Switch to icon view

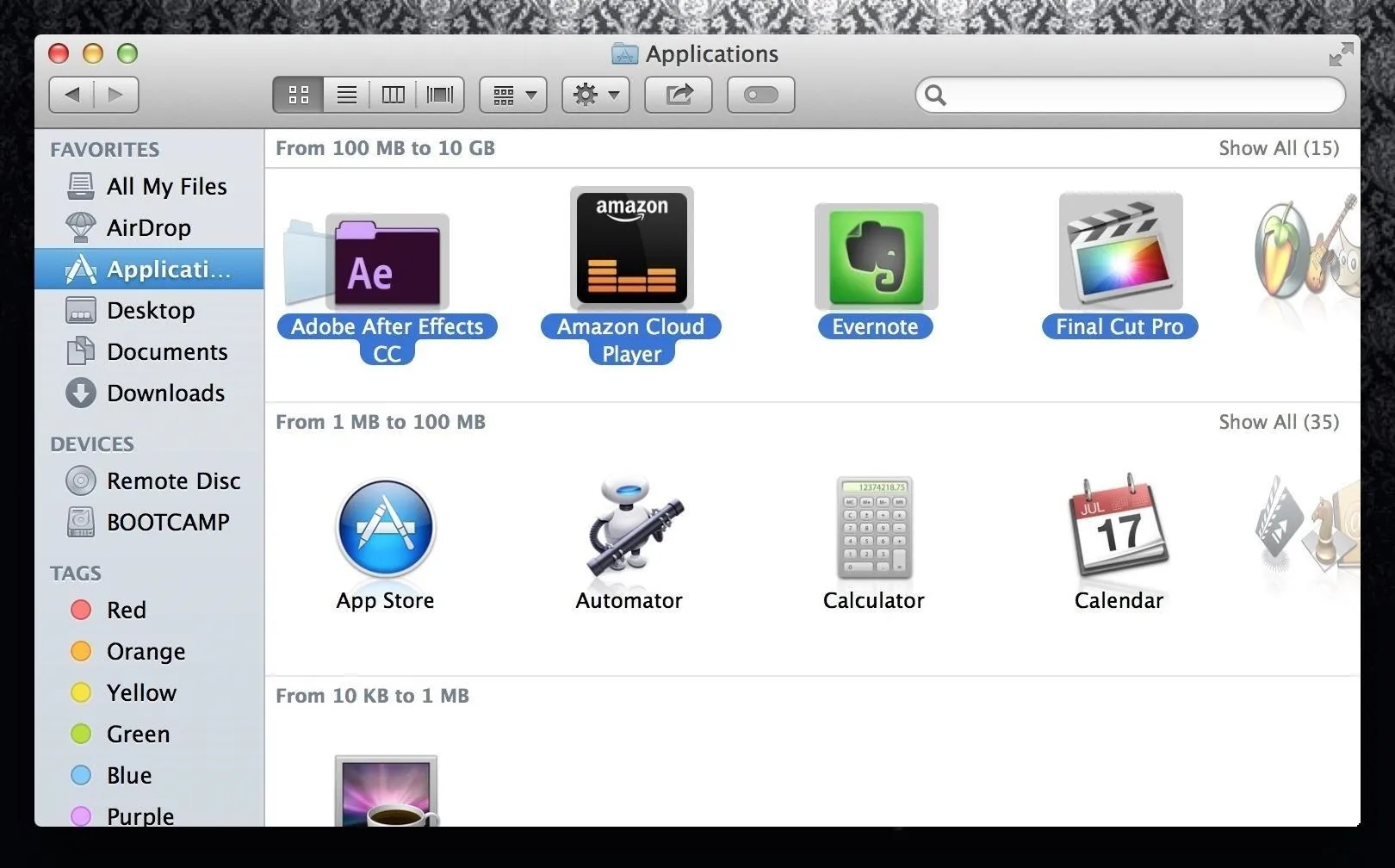point(299,95)
